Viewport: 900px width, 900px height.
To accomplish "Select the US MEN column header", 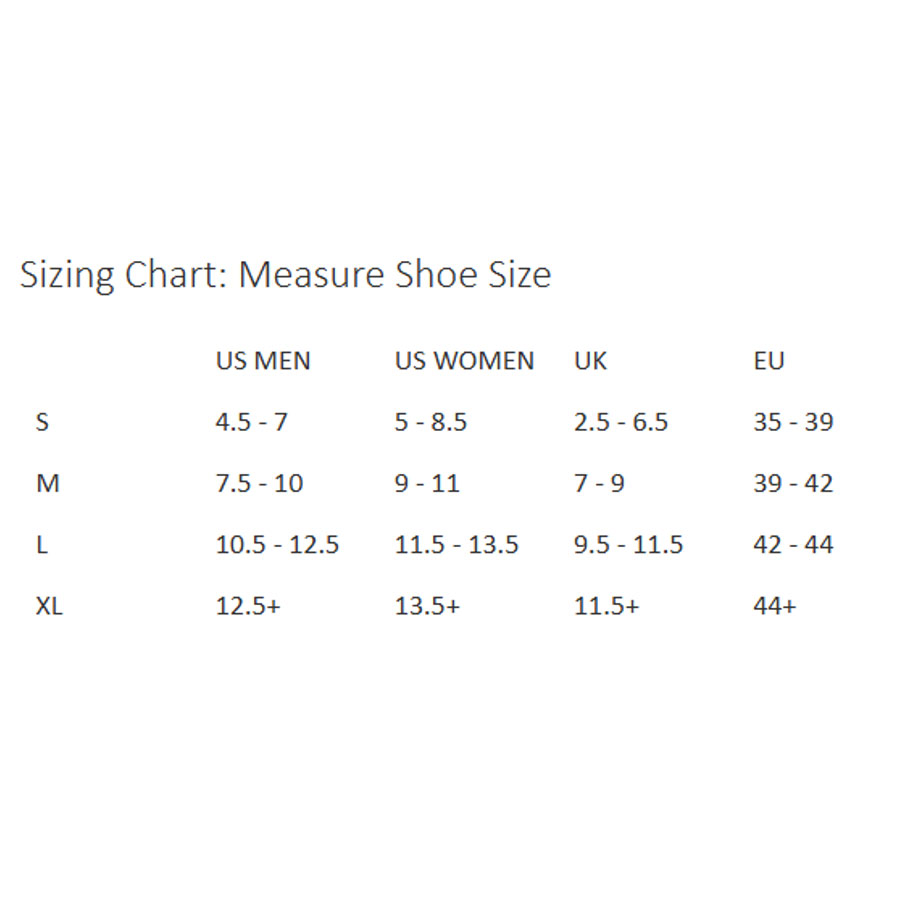I will (263, 360).
